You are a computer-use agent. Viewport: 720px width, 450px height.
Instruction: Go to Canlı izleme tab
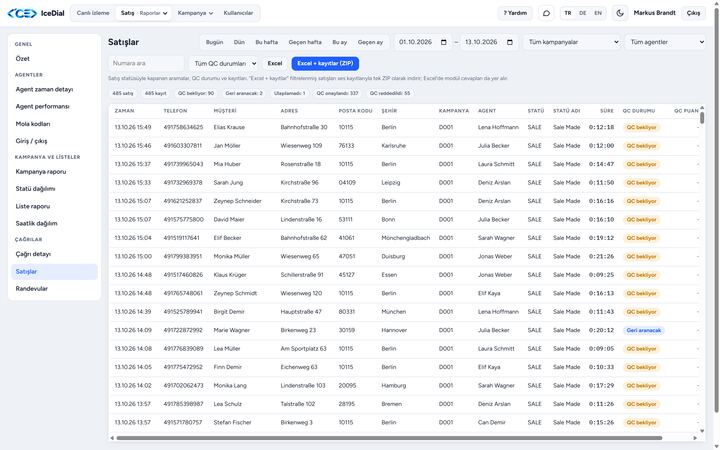(93, 13)
